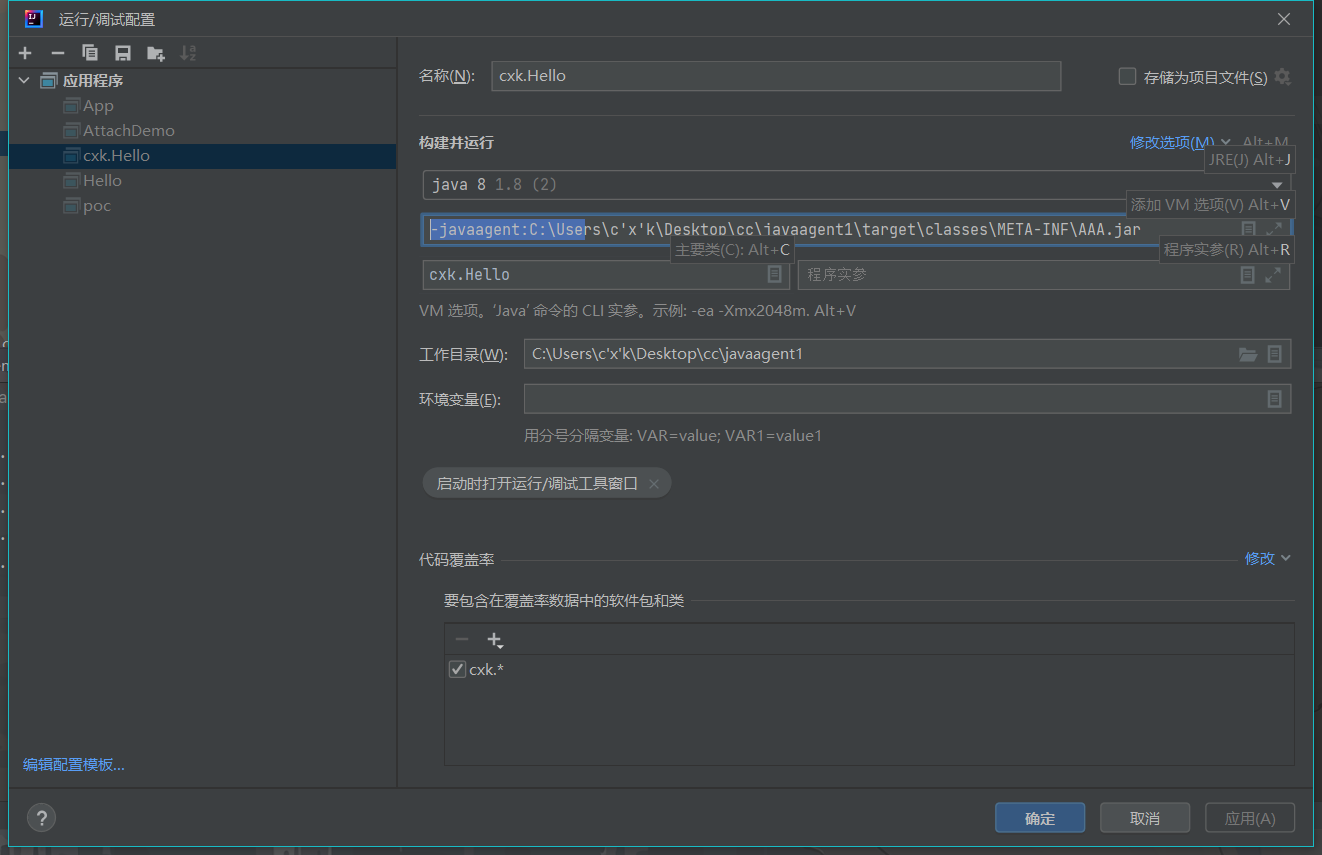Uncheck the cxk.* coverage package checkbox
Image resolution: width=1322 pixels, height=855 pixels.
458,669
